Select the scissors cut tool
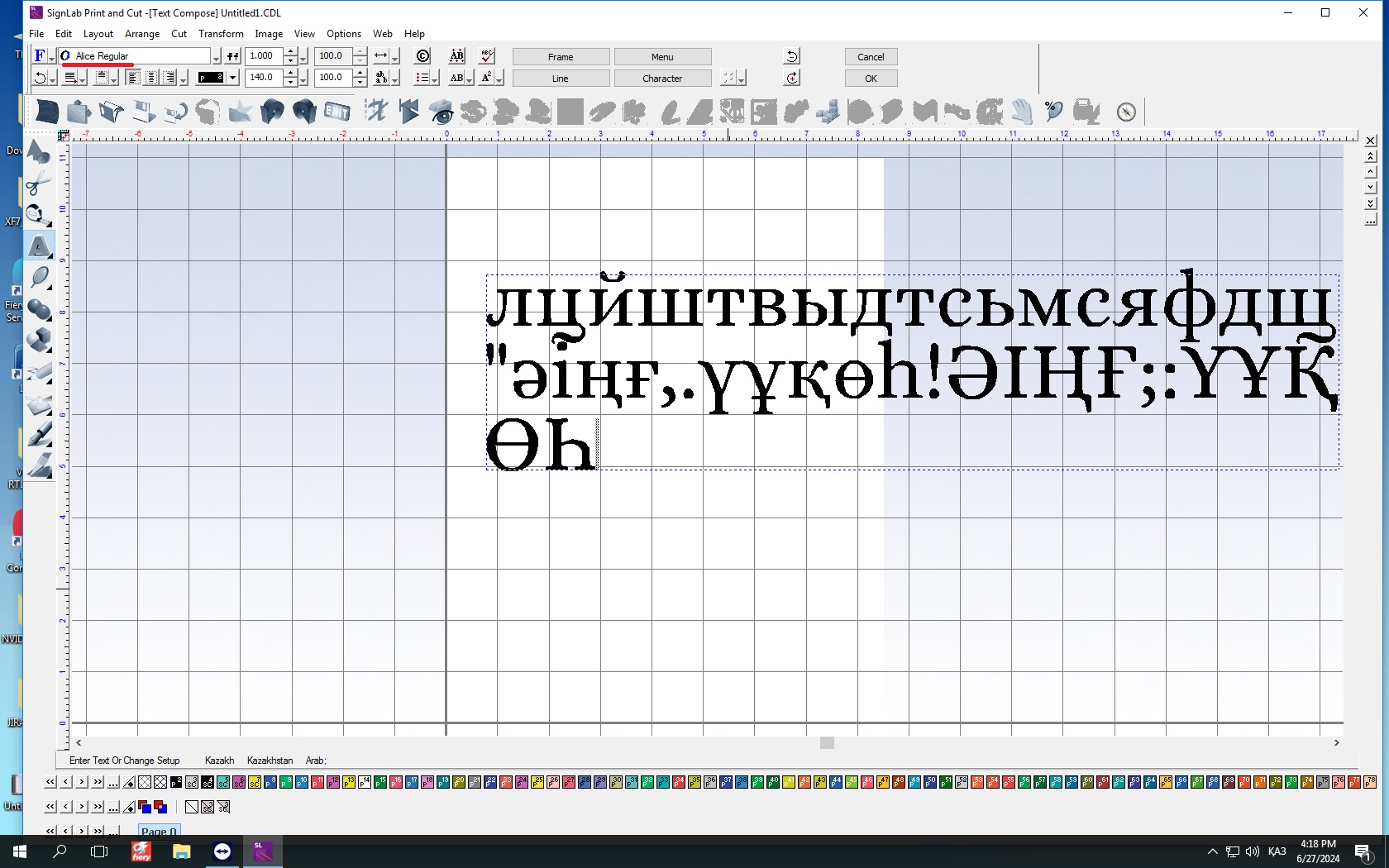Viewport: 1389px width, 868px height. click(38, 183)
